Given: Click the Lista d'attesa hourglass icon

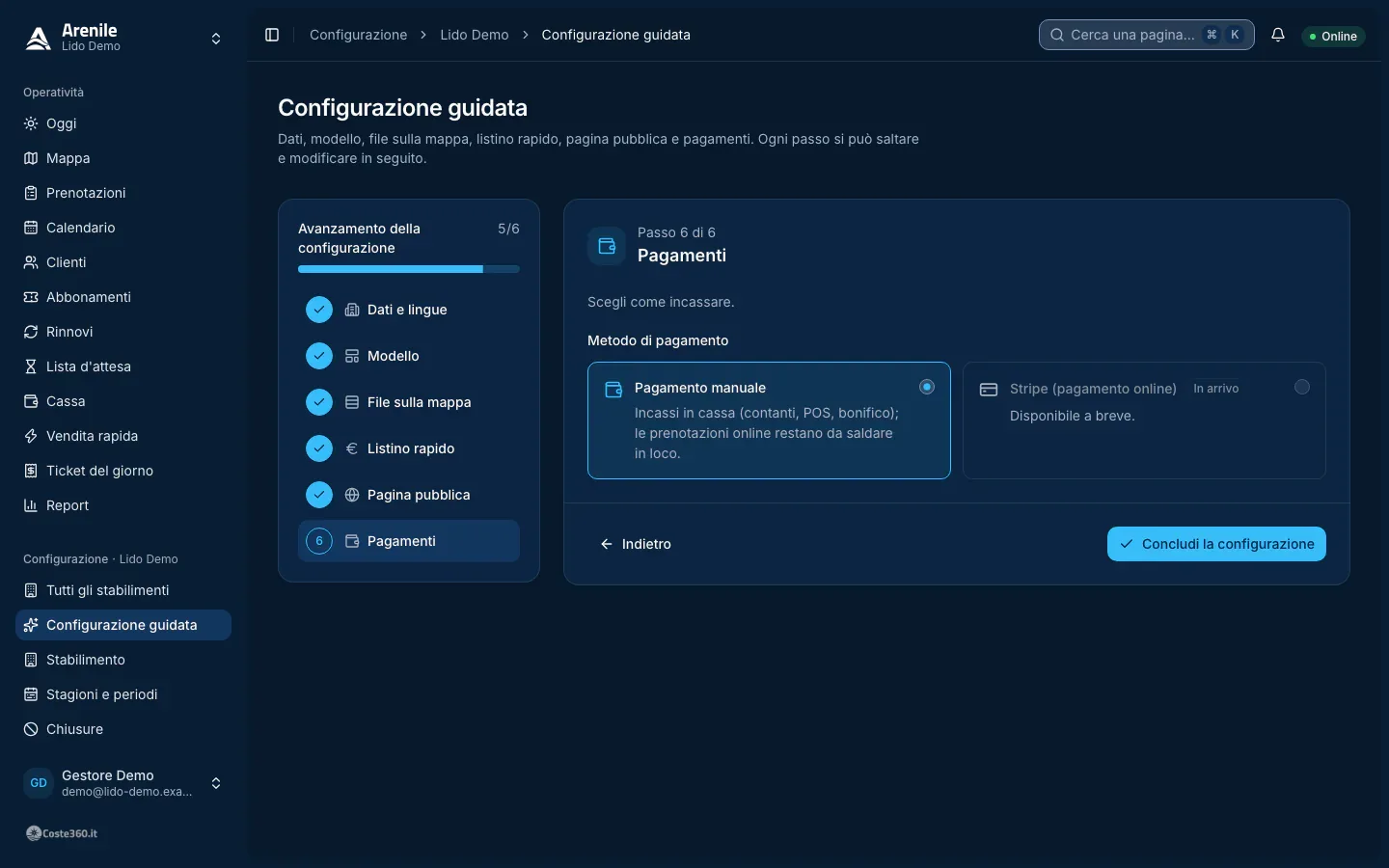Looking at the screenshot, I should tap(31, 366).
